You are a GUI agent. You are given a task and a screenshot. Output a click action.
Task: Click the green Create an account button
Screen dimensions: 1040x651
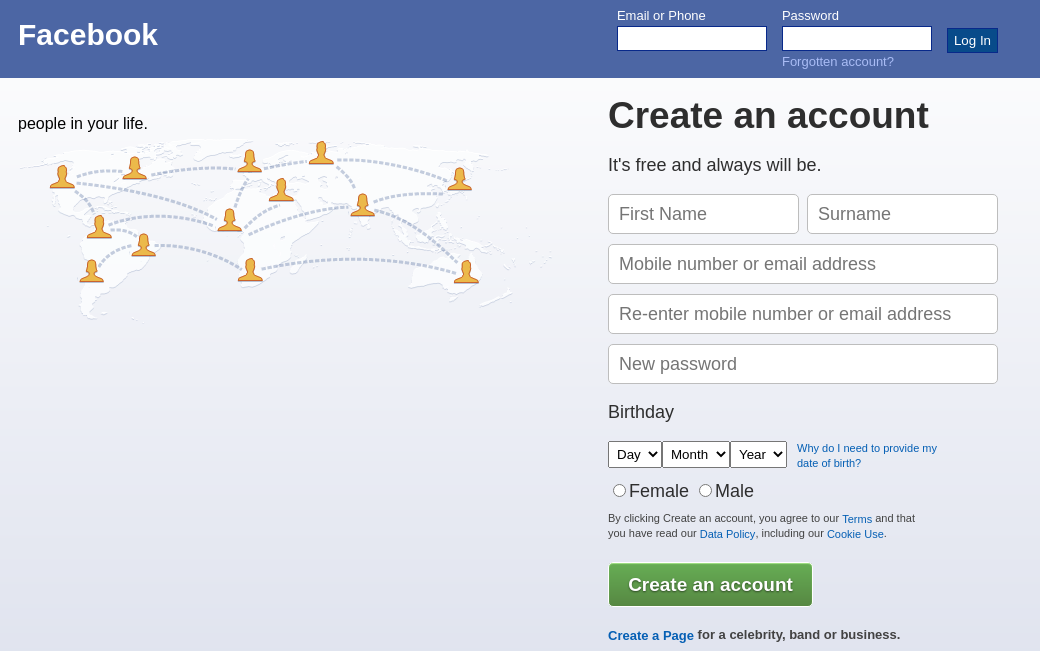tap(710, 585)
